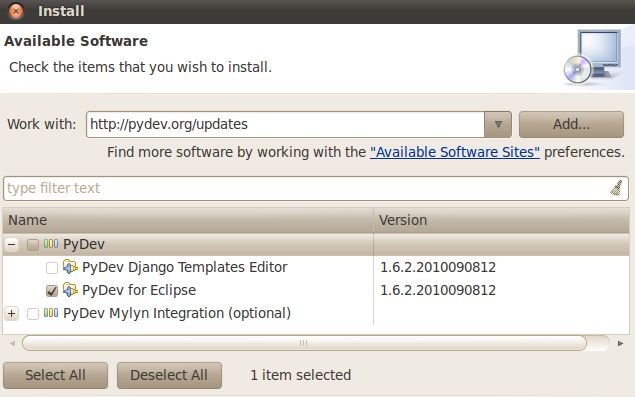Image resolution: width=635 pixels, height=397 pixels.
Task: Click the PyDev Mylyn Integration category icon
Action: pyautogui.click(x=51, y=313)
